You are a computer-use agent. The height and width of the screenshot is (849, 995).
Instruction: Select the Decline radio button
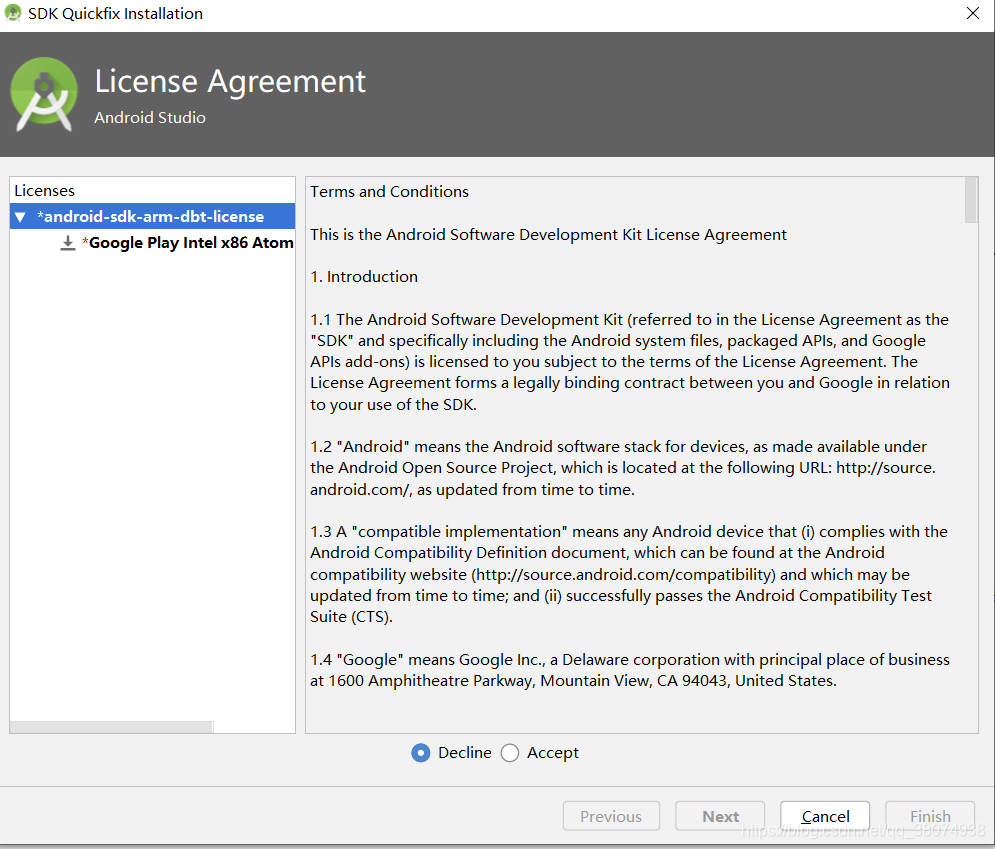click(421, 753)
